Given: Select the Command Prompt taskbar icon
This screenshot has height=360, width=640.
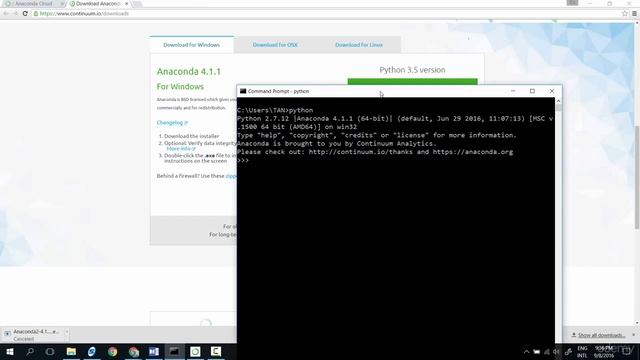Looking at the screenshot, I should tap(174, 351).
